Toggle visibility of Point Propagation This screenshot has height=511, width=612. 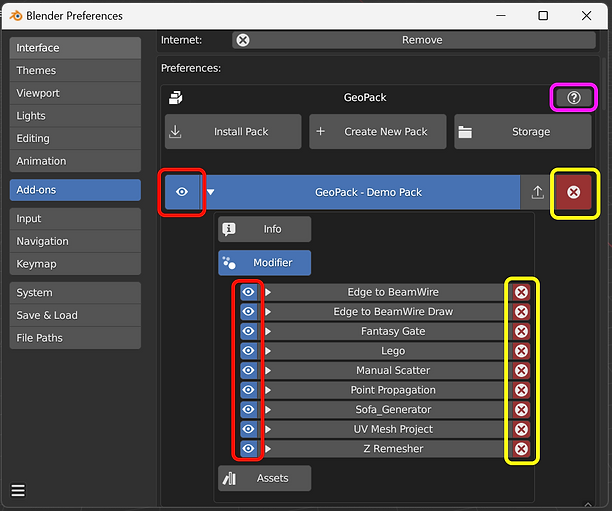pyautogui.click(x=248, y=390)
